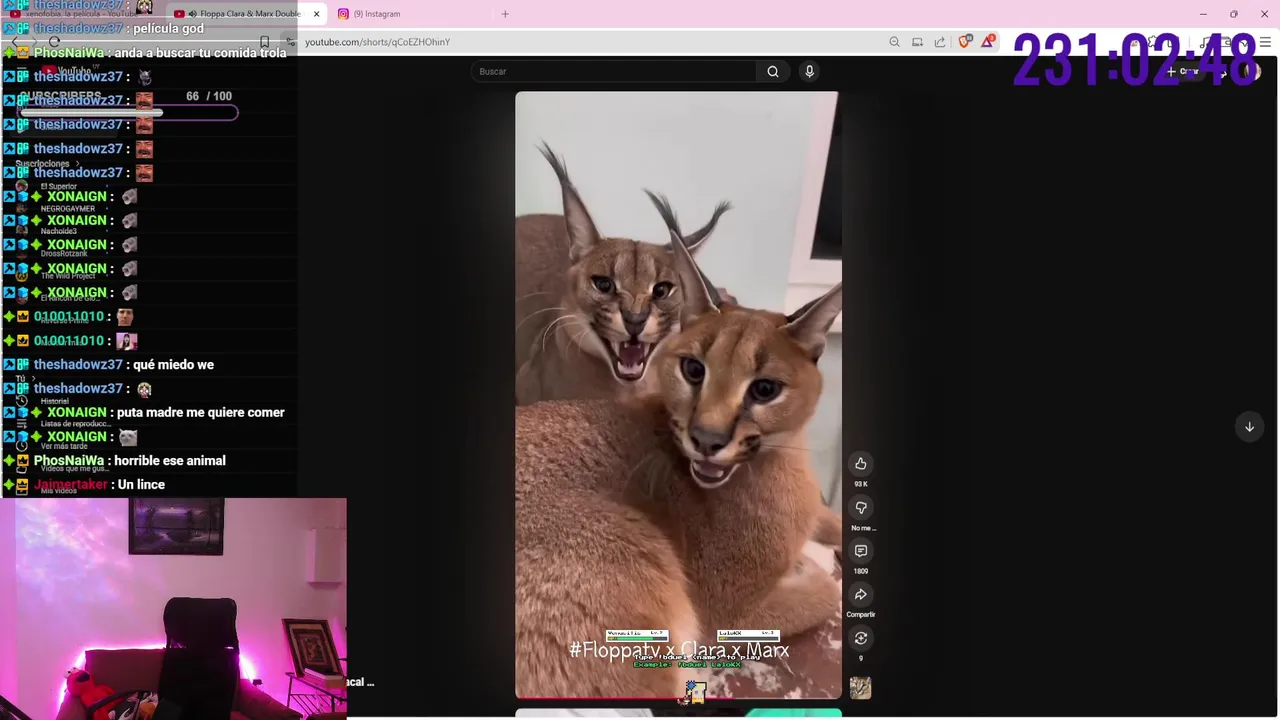Reload the page
The width and height of the screenshot is (1280, 720).
(x=55, y=42)
